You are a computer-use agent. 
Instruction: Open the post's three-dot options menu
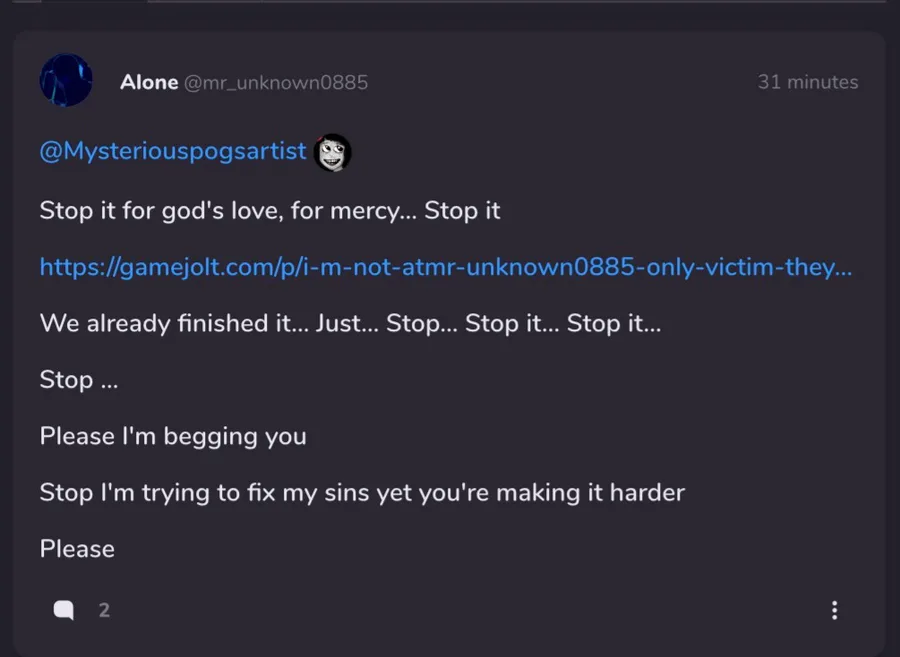[834, 610]
